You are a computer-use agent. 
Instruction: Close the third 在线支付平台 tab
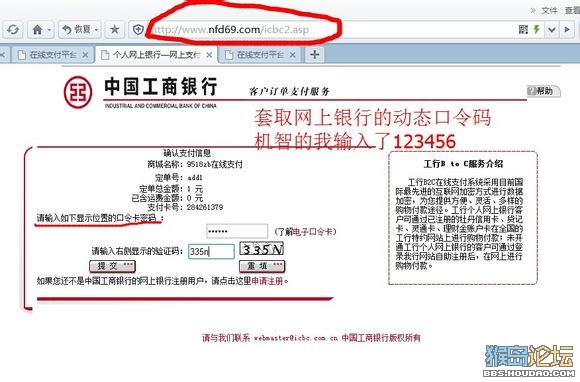click(x=293, y=55)
